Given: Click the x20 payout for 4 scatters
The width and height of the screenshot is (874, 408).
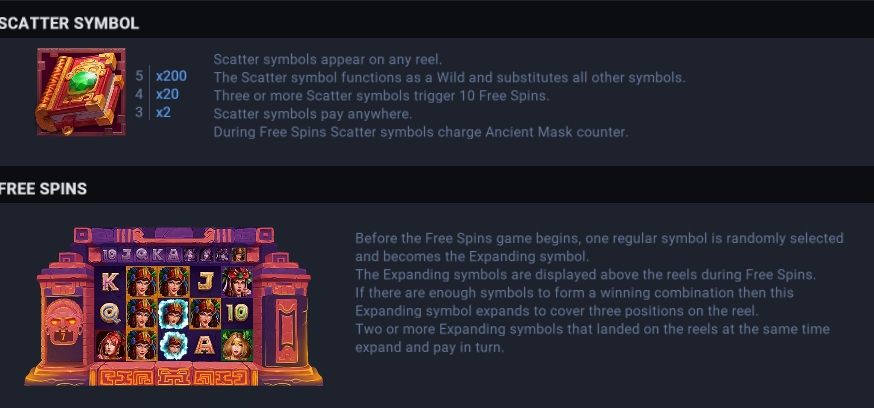Looking at the screenshot, I should [x=167, y=94].
